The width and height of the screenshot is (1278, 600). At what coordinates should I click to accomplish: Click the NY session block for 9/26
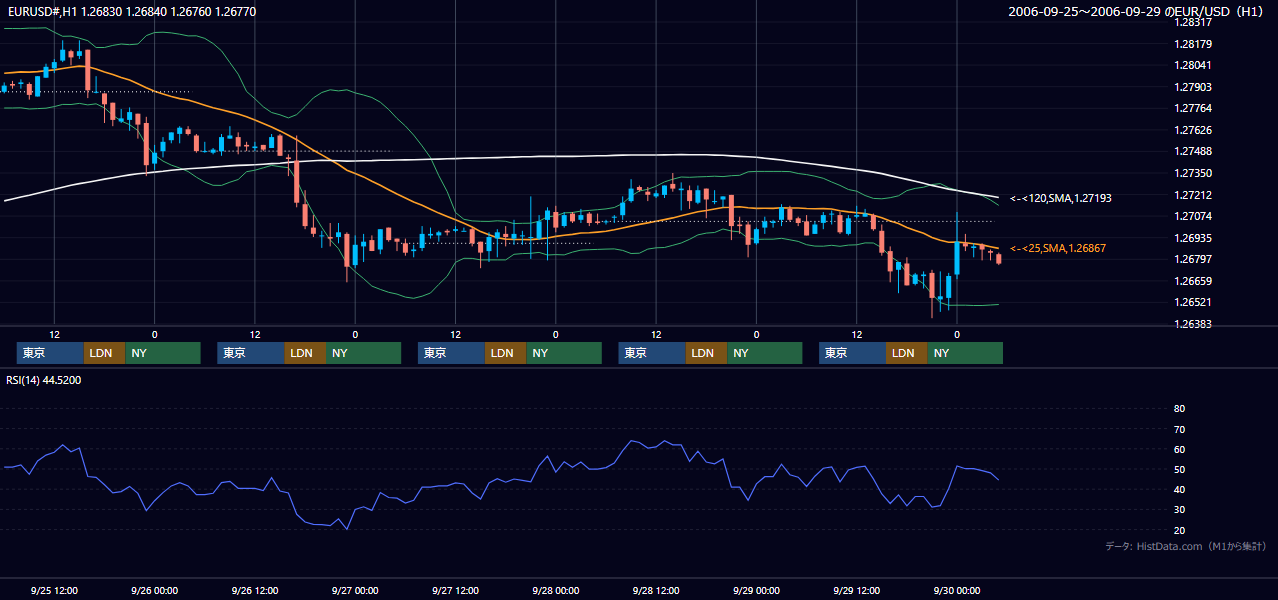pyautogui.click(x=364, y=353)
